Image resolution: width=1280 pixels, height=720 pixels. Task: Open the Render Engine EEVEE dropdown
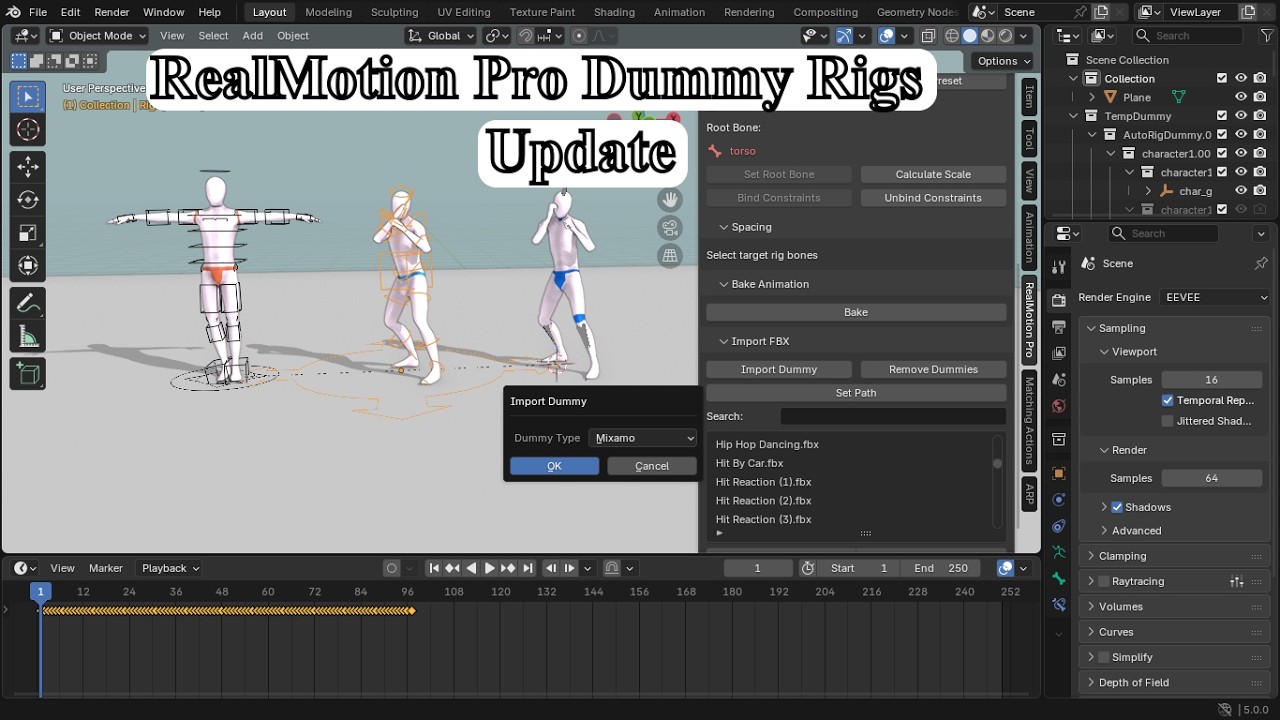click(x=1215, y=297)
